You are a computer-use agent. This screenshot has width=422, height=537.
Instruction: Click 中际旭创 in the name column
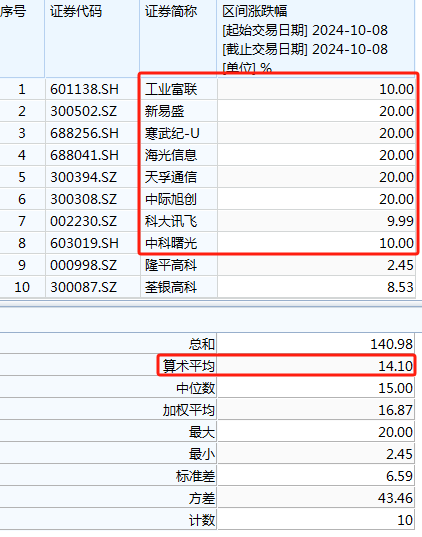[x=171, y=199]
